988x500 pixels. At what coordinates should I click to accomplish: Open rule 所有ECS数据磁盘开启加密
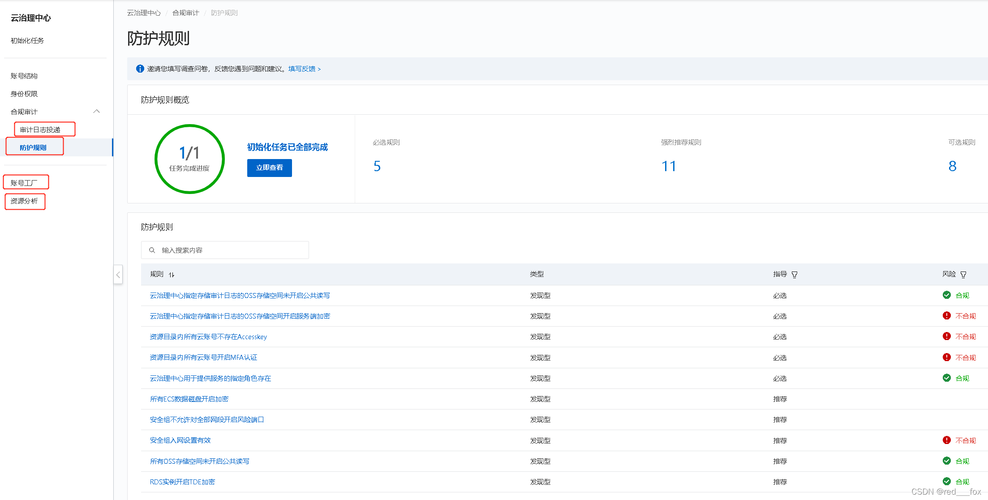tap(189, 399)
